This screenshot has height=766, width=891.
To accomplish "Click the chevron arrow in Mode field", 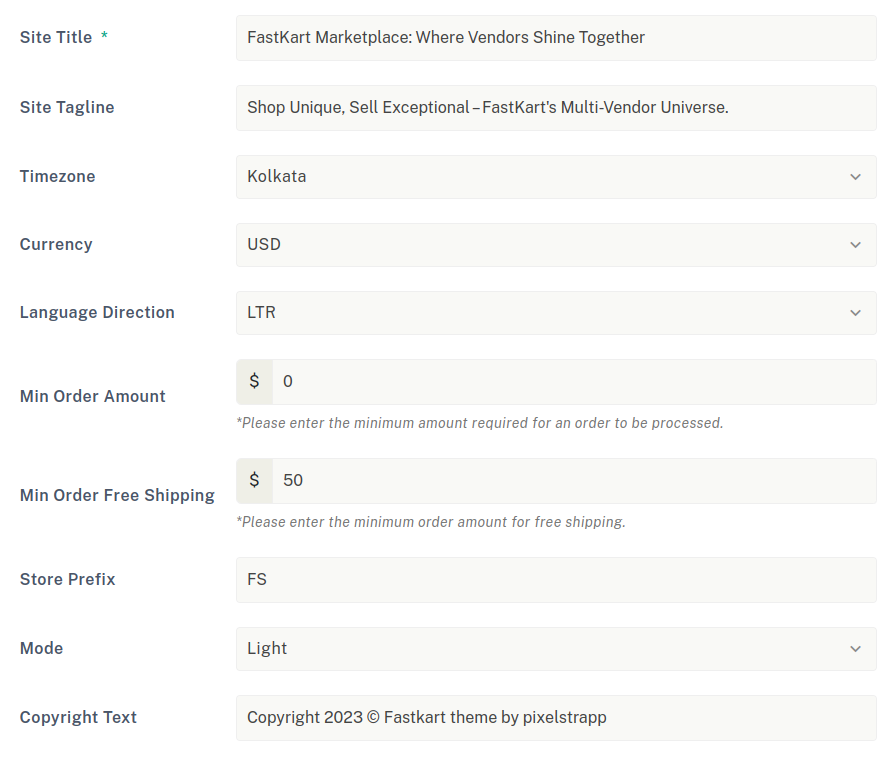I will [x=856, y=649].
